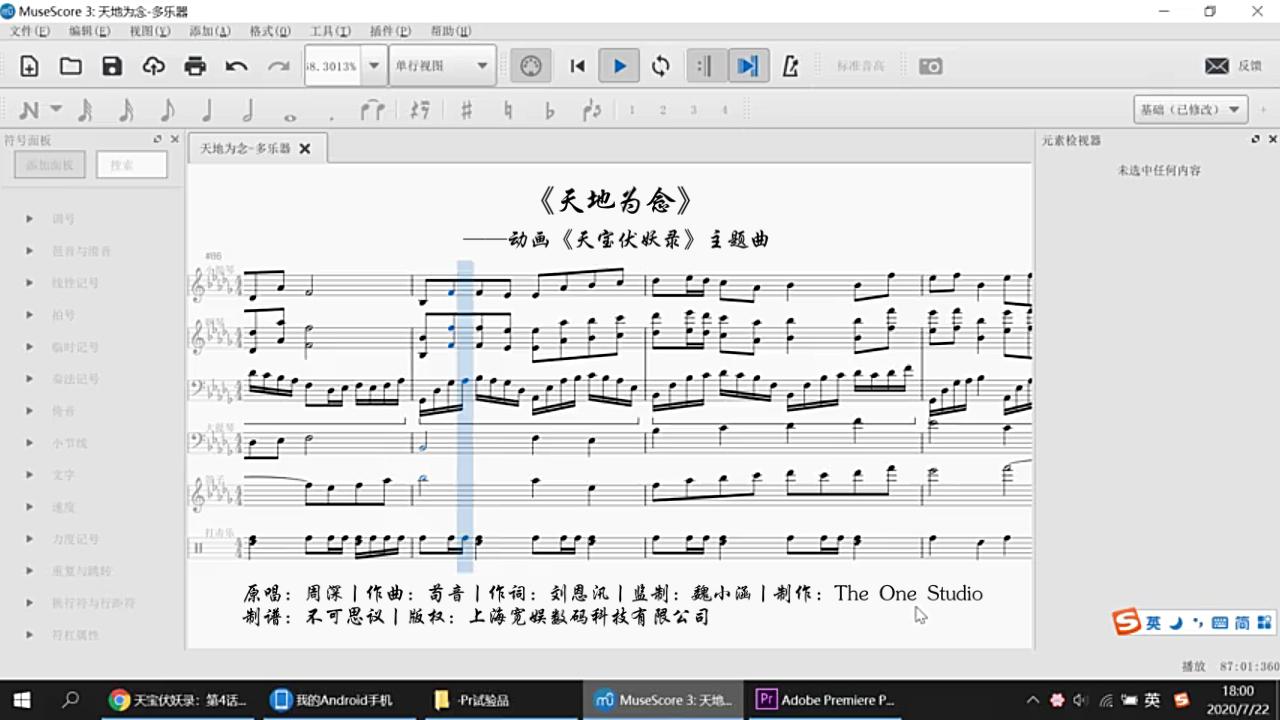Switch to voice 4

[725, 110]
